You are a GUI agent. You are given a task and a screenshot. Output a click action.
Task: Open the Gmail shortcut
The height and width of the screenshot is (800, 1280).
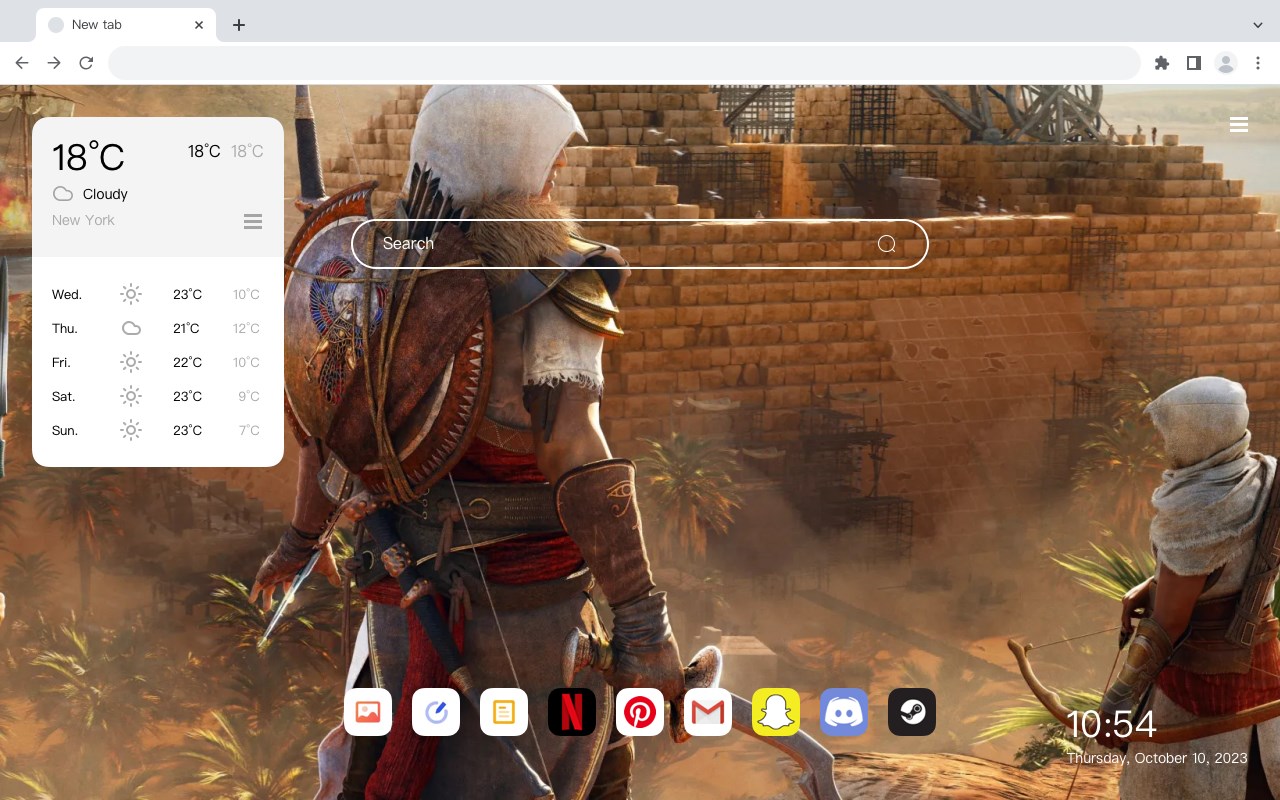pos(708,712)
